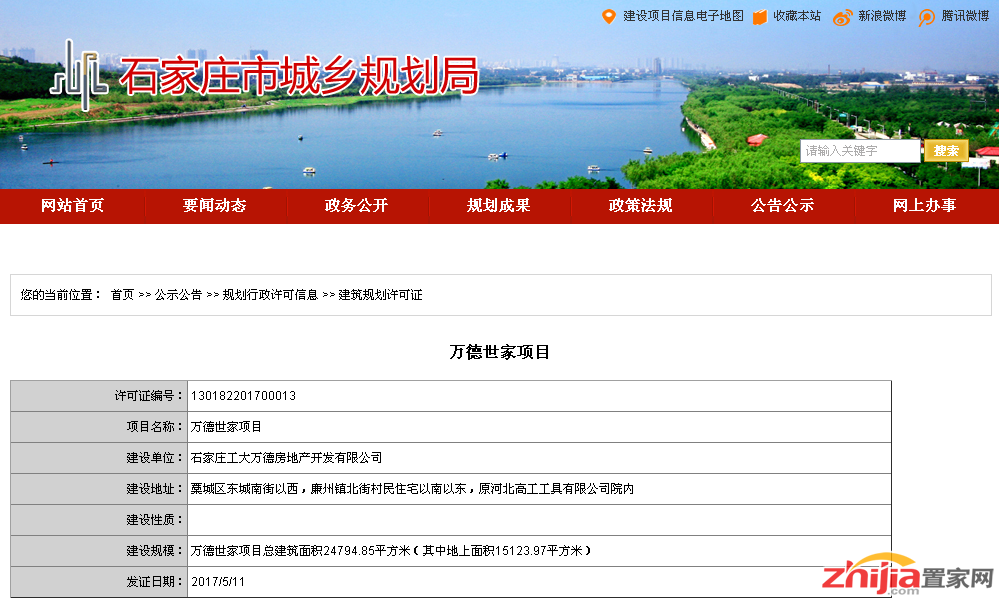This screenshot has height=606, width=1001.
Task: Click the 建设规模 label
Action: click(x=155, y=551)
